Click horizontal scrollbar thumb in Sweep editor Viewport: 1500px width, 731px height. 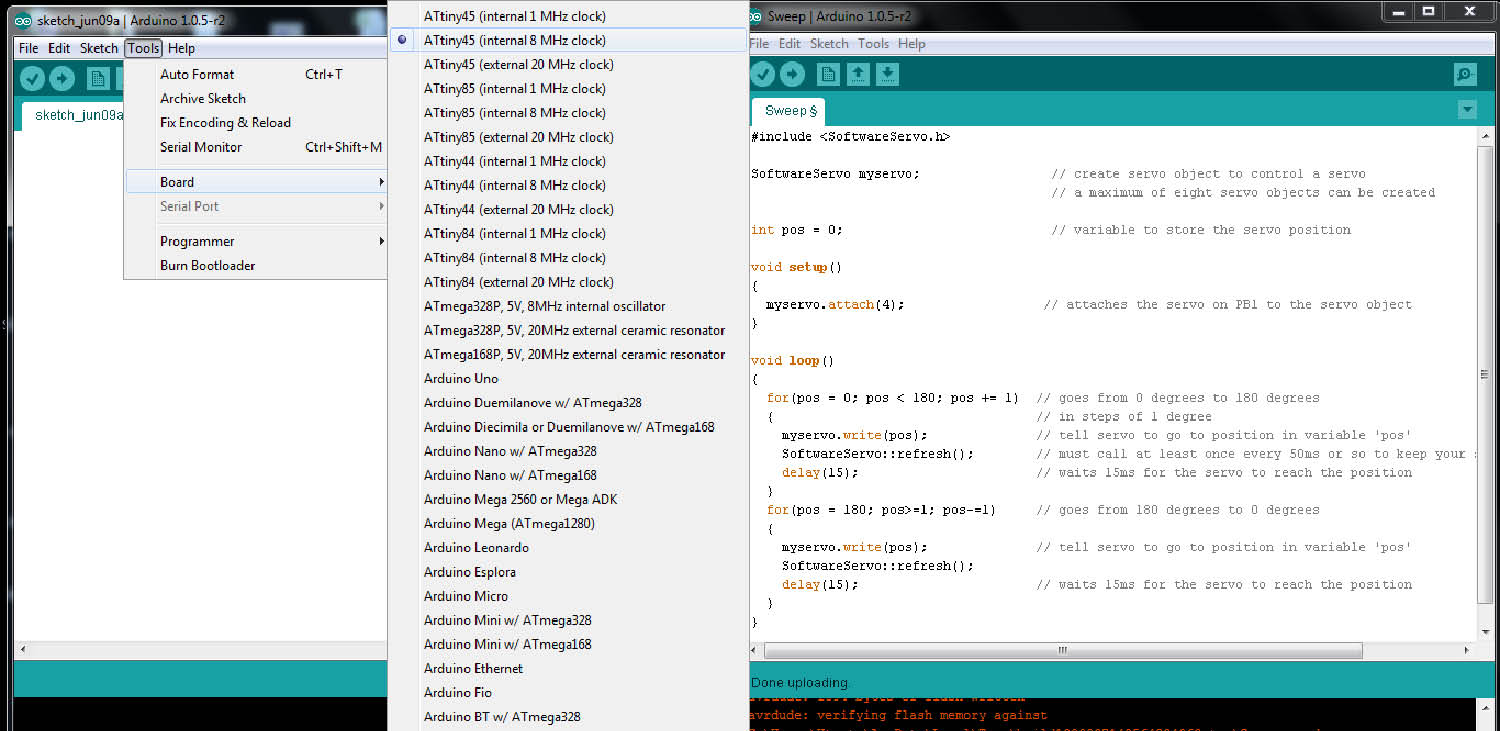coord(1062,650)
